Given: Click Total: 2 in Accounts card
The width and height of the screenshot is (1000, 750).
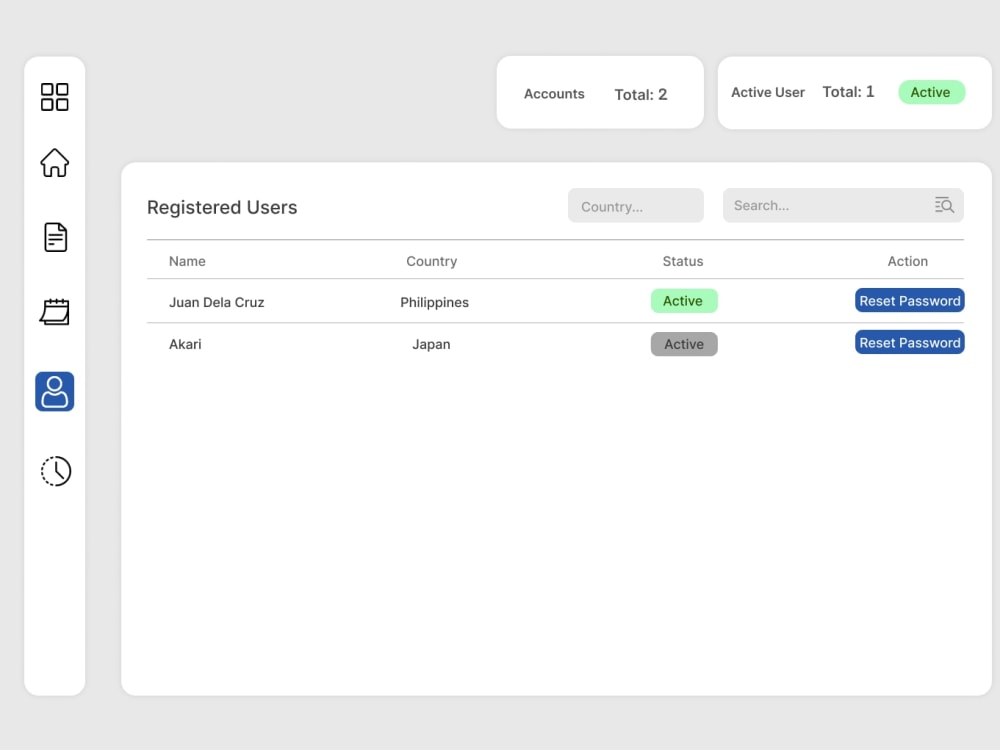Looking at the screenshot, I should point(640,94).
